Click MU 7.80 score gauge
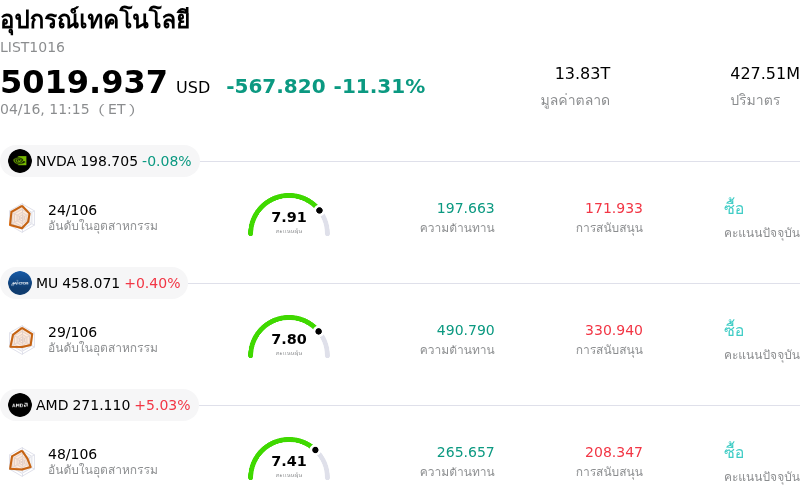Screen dimensions: 800x499 click(289, 338)
